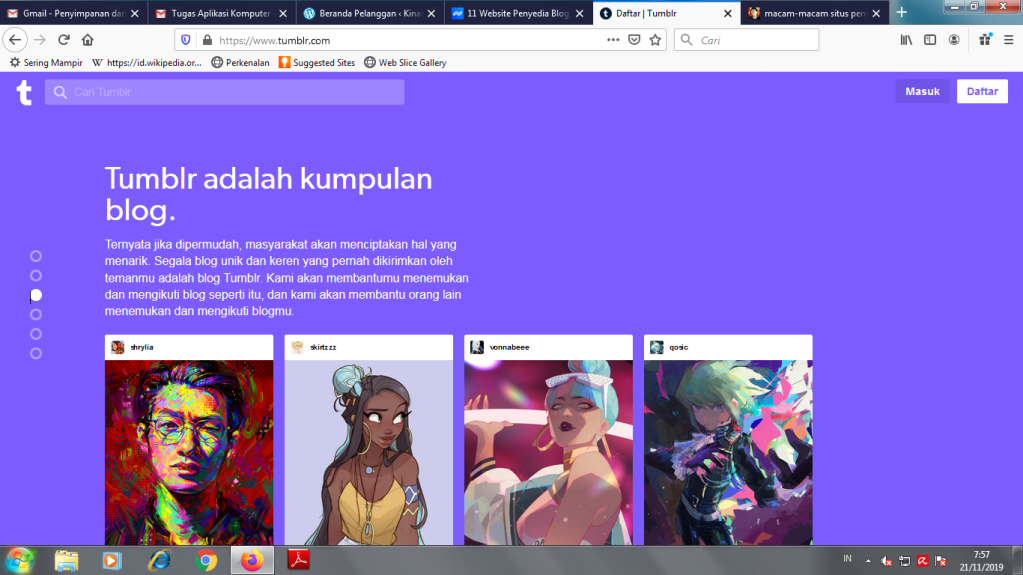Select the first page indicator dot
The height and width of the screenshot is (575, 1023).
(x=36, y=256)
